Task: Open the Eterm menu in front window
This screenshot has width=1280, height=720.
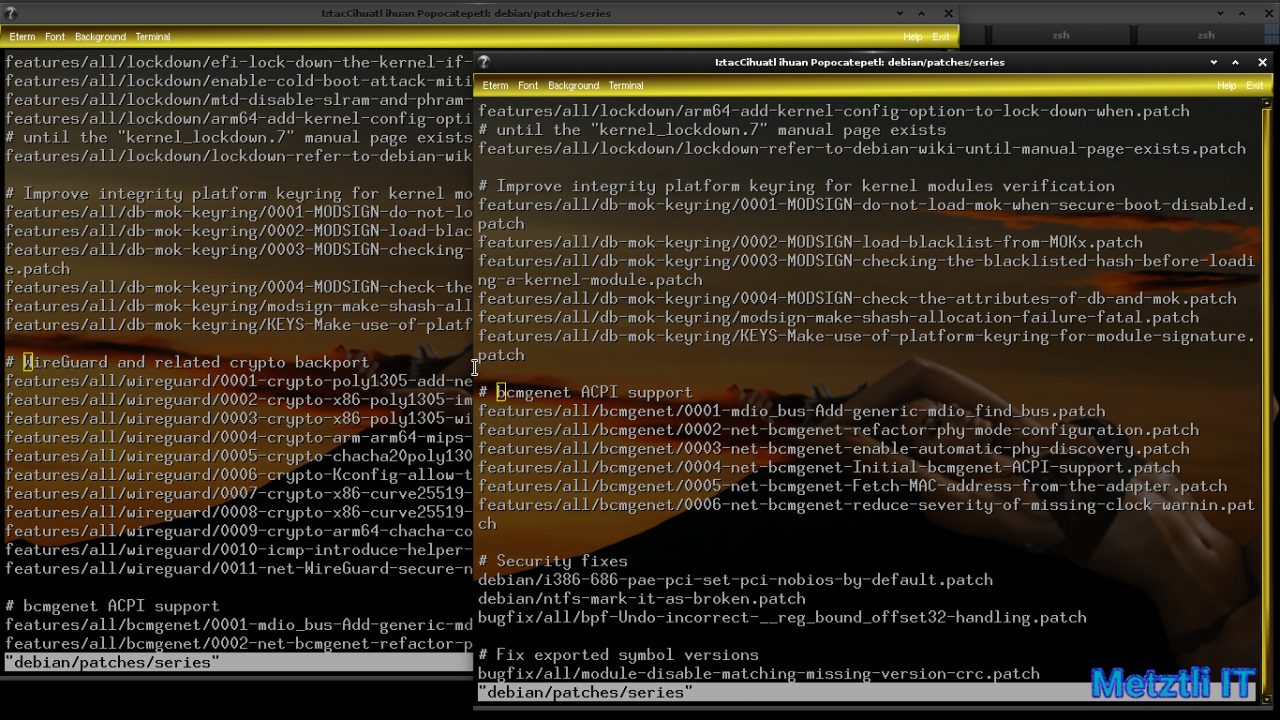Action: tap(495, 86)
